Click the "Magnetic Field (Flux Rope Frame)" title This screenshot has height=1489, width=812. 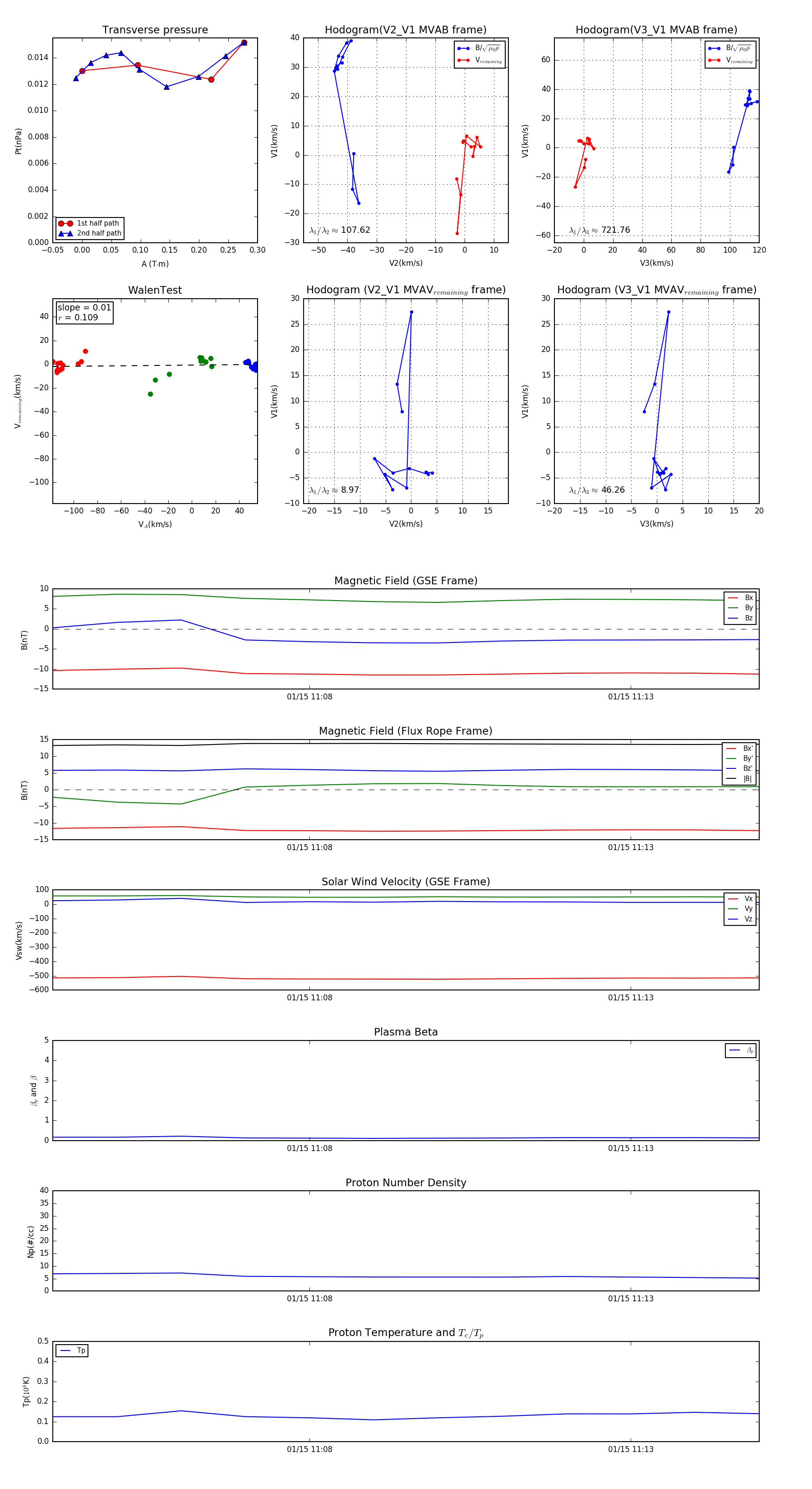point(406,731)
